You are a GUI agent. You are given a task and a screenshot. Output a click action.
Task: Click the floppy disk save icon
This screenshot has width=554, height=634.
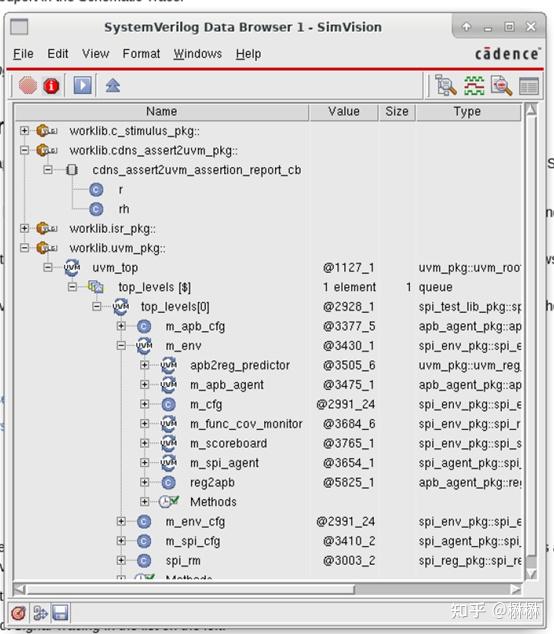60,613
